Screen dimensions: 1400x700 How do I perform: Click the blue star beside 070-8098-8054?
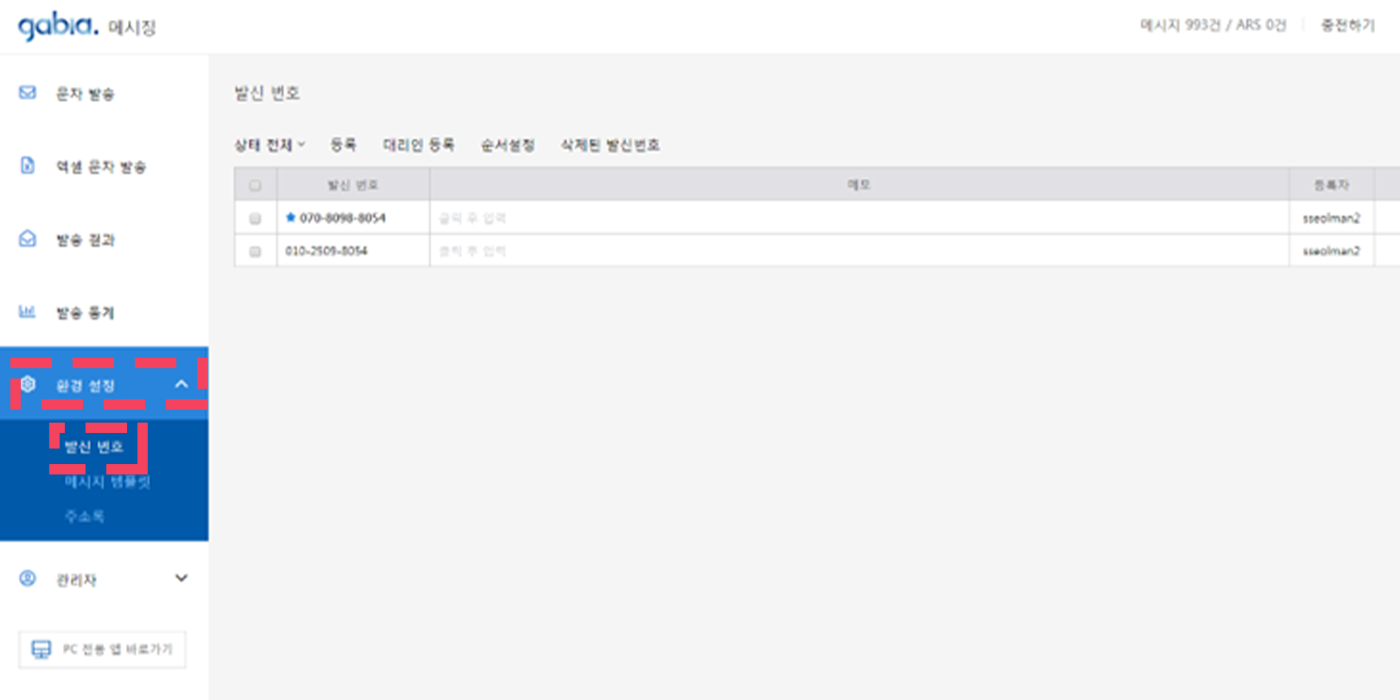[291, 217]
